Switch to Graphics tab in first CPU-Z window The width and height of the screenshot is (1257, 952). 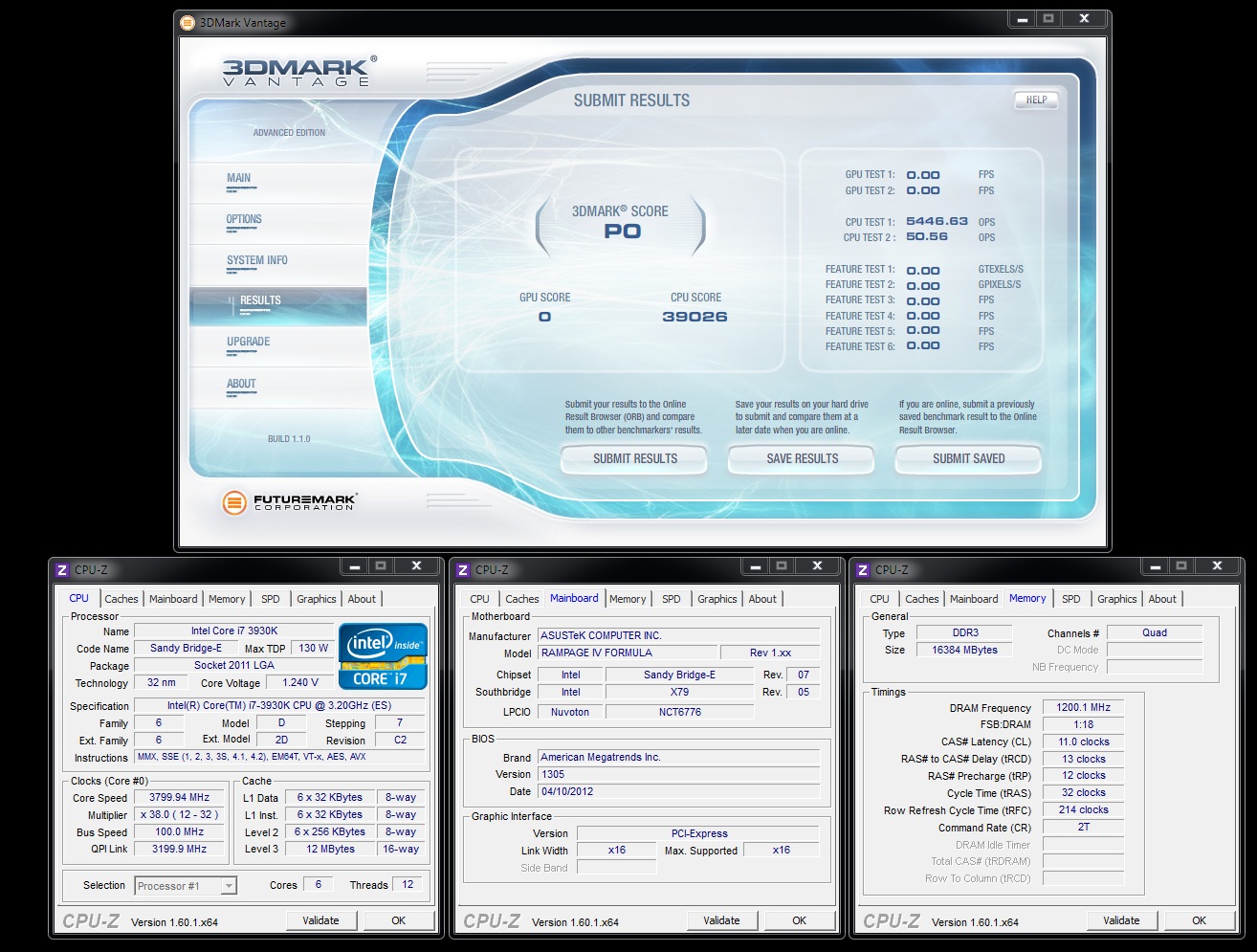(x=317, y=599)
